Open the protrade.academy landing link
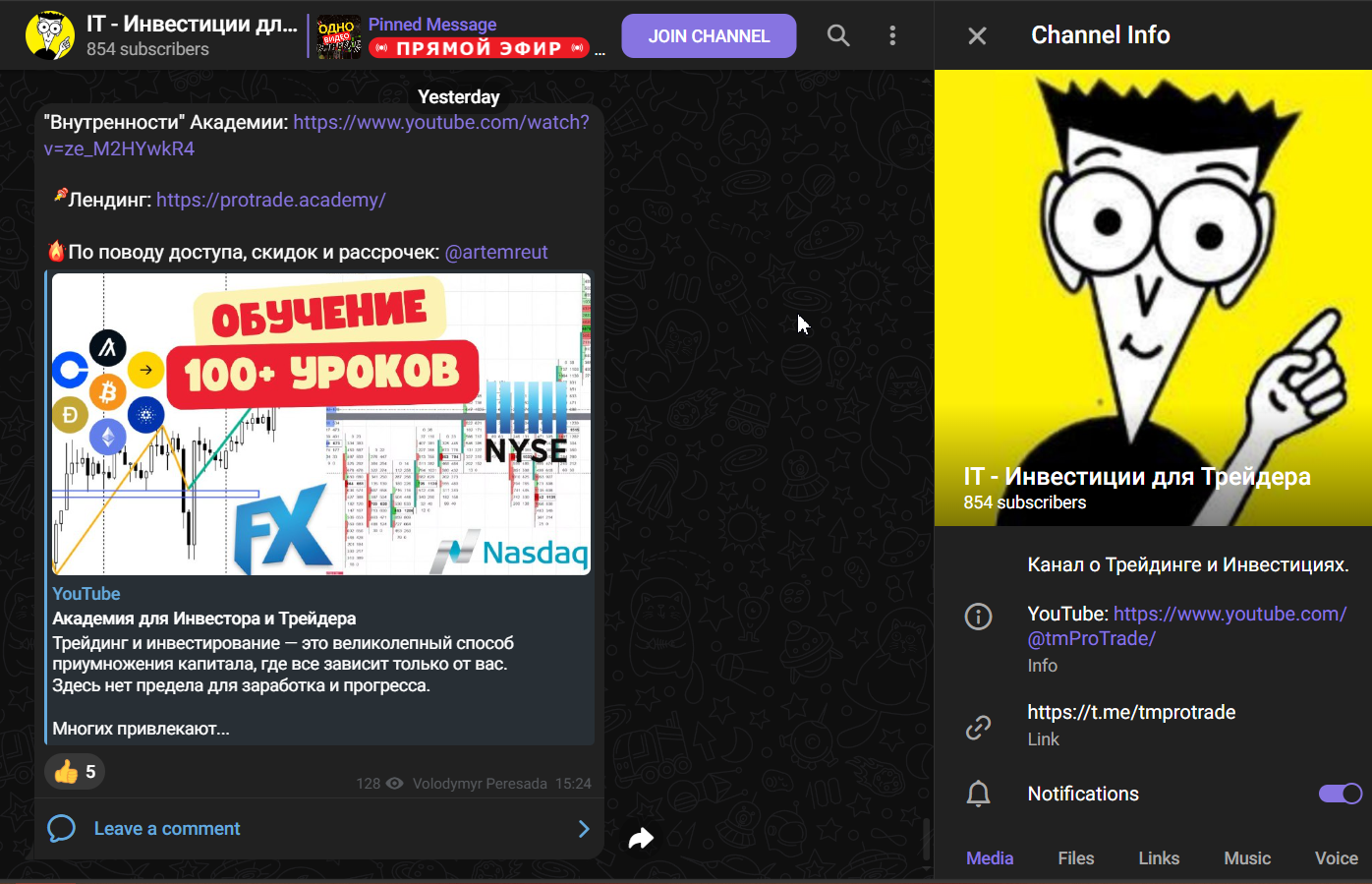The image size is (1372, 884). pos(271,200)
